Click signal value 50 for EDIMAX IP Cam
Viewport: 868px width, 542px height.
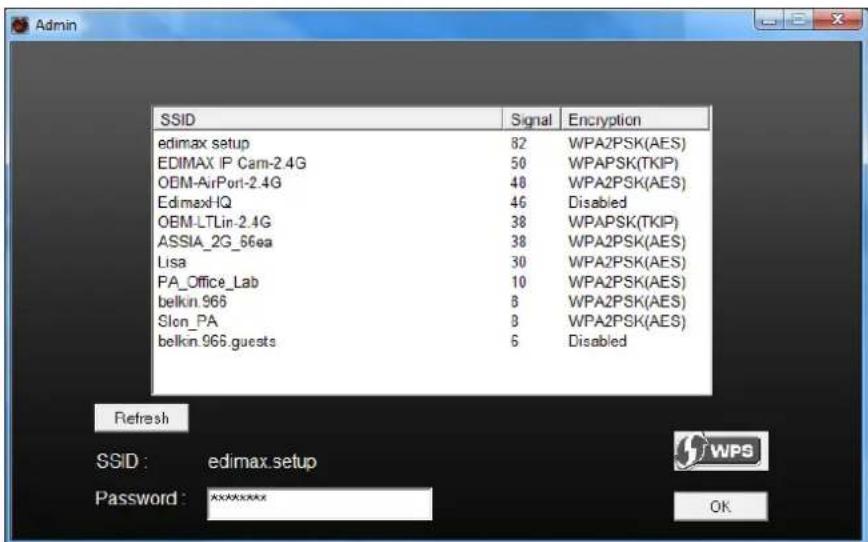point(518,163)
